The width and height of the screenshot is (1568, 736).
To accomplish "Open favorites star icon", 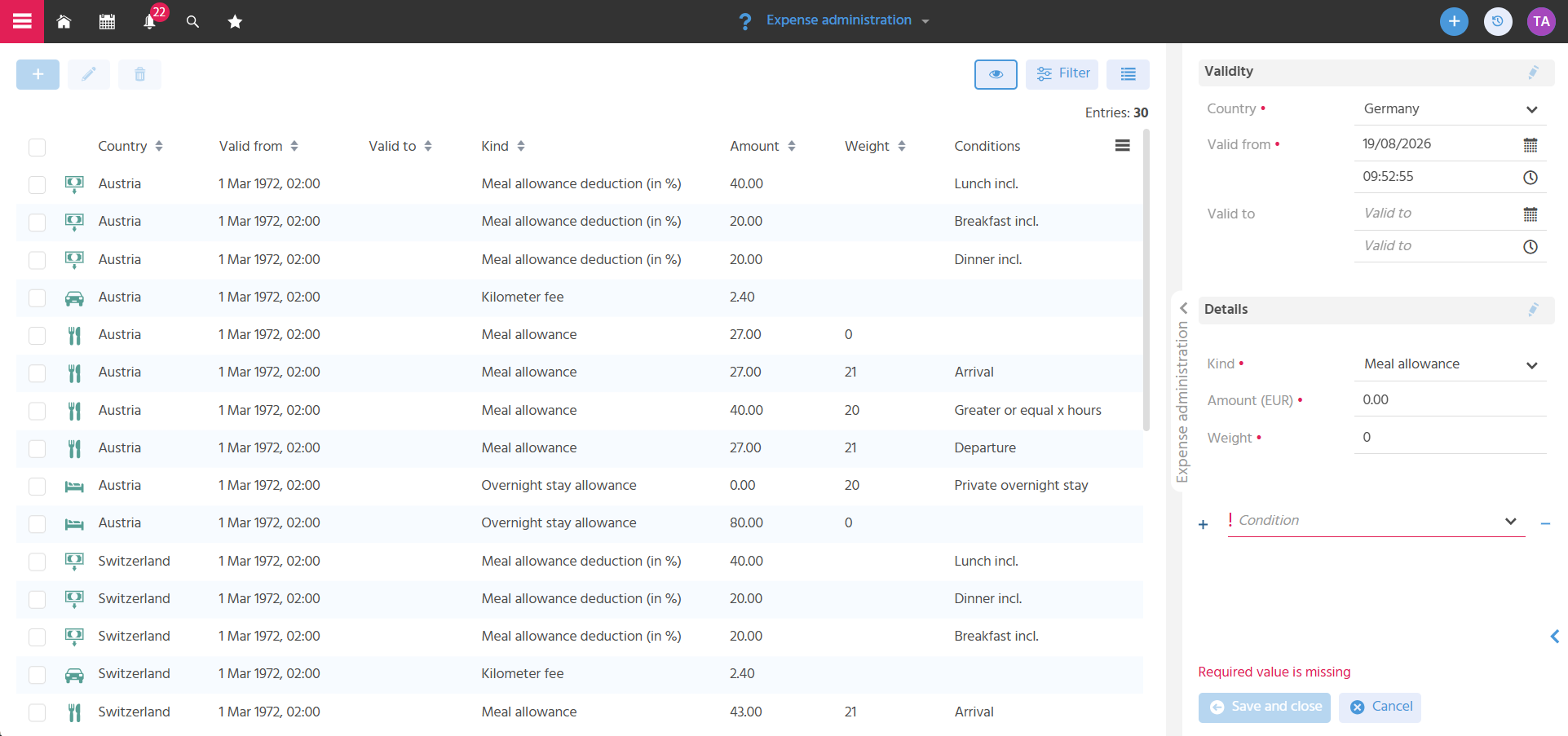I will pos(235,22).
